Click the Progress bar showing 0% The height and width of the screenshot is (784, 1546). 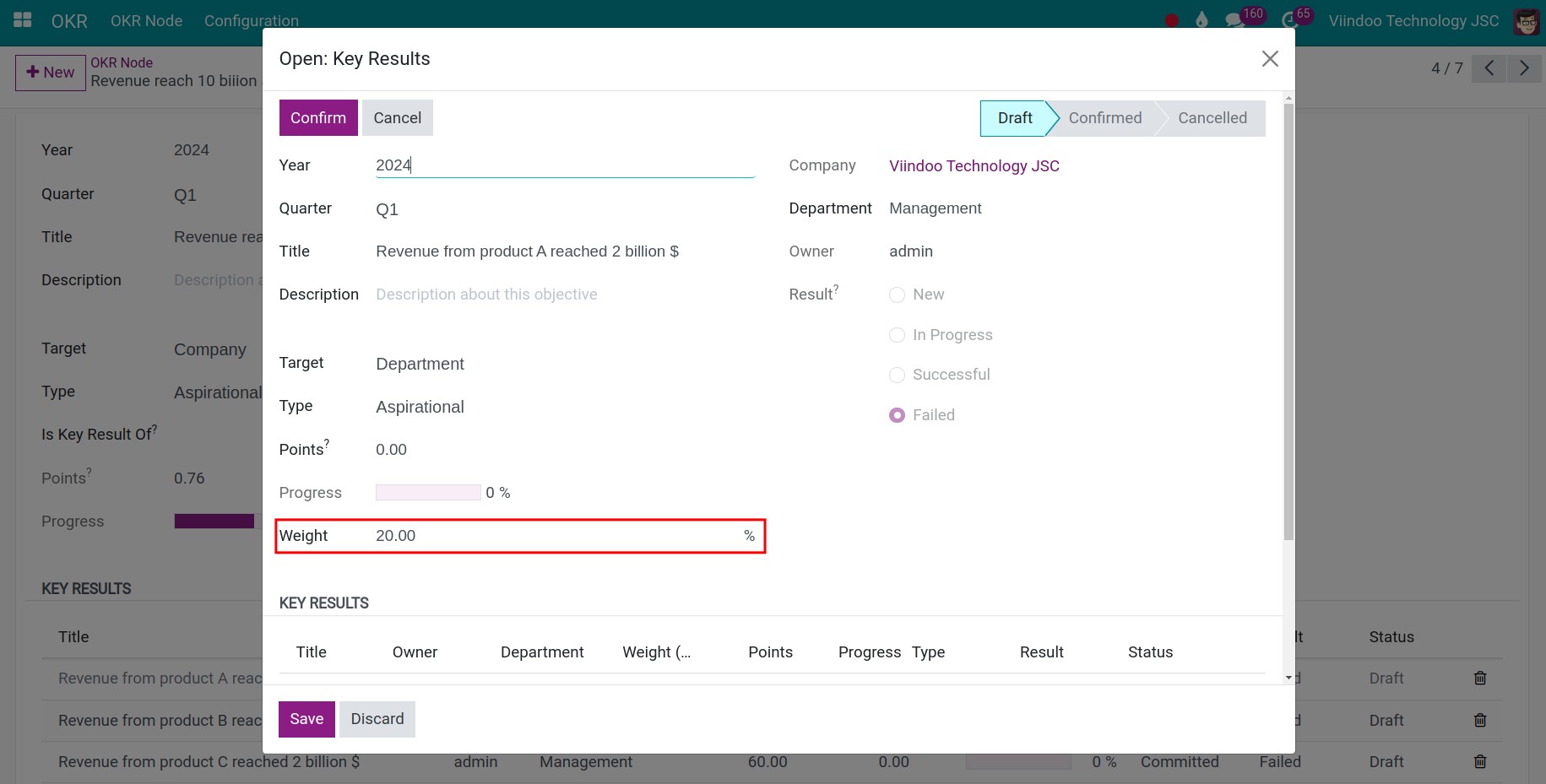428,492
